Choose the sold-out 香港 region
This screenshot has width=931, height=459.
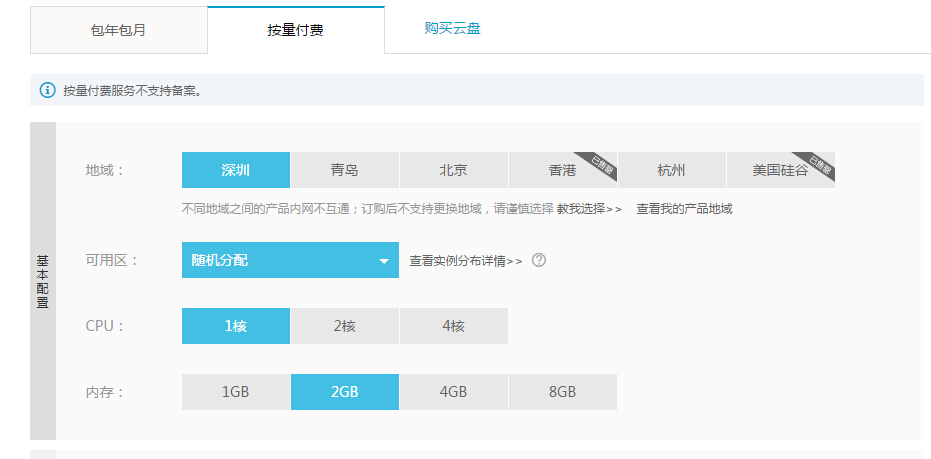coord(562,170)
